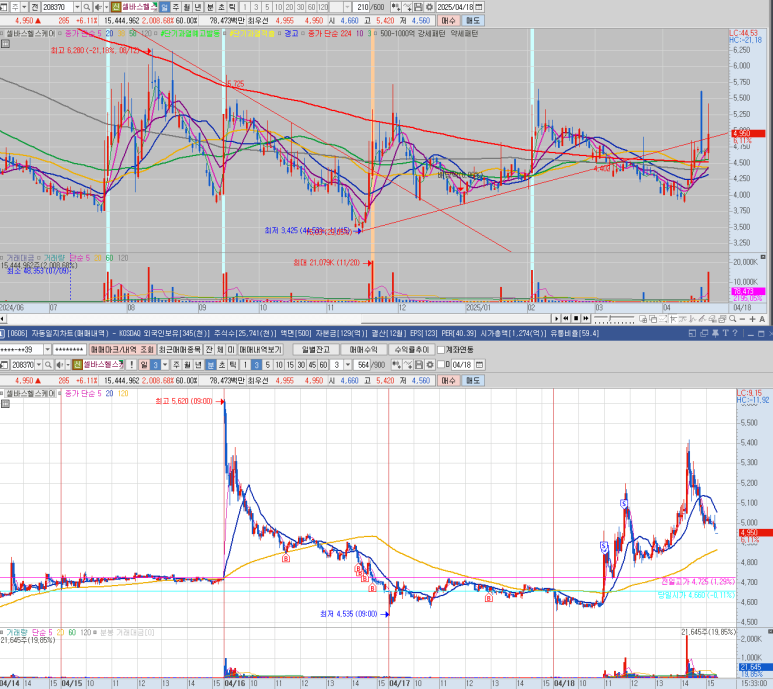The width and height of the screenshot is (773, 689).
Task: Click the save disk icon in the lower chart toolbar
Action: [419, 365]
